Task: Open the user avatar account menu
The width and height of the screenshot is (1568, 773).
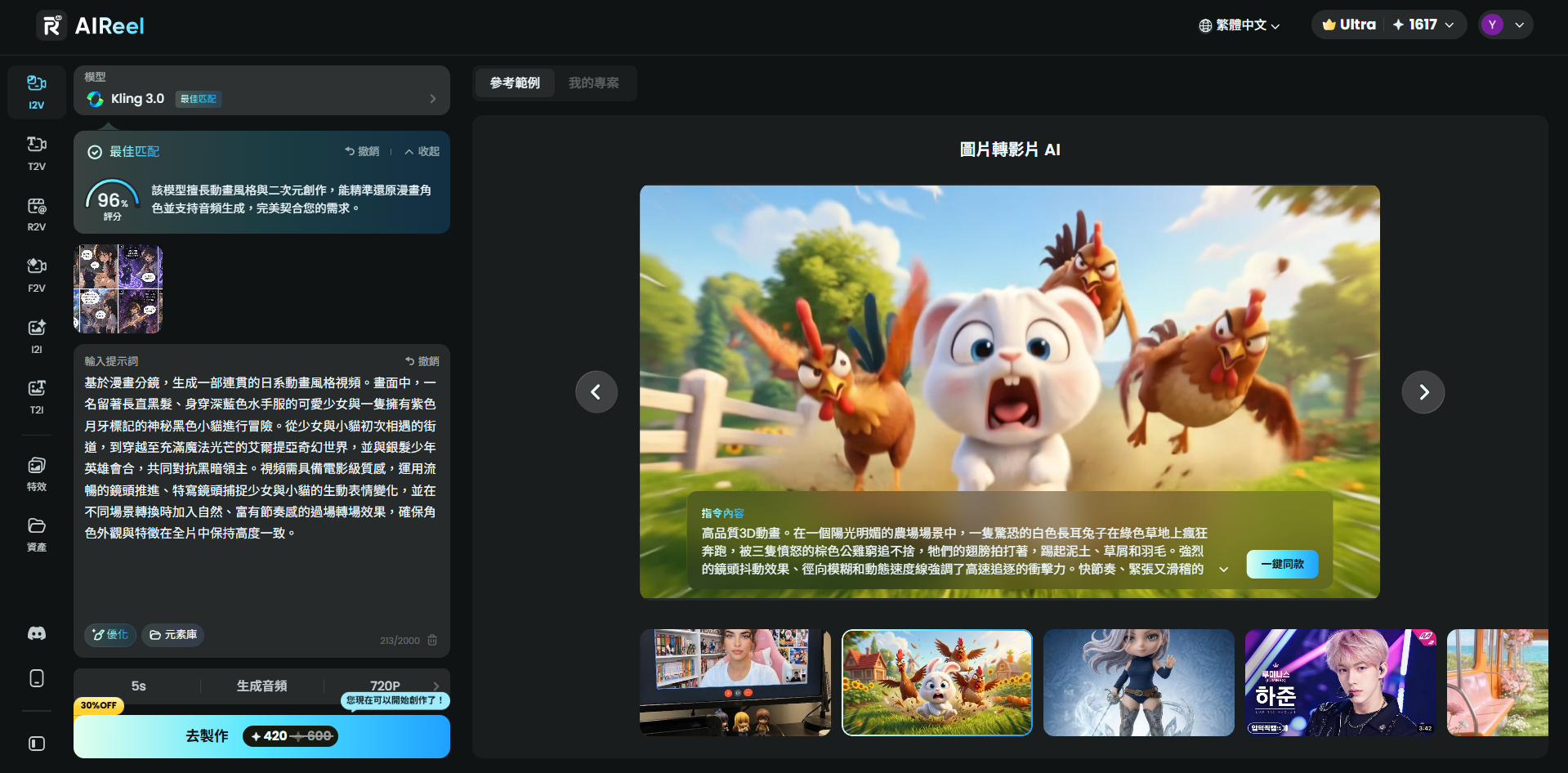Action: point(1506,25)
